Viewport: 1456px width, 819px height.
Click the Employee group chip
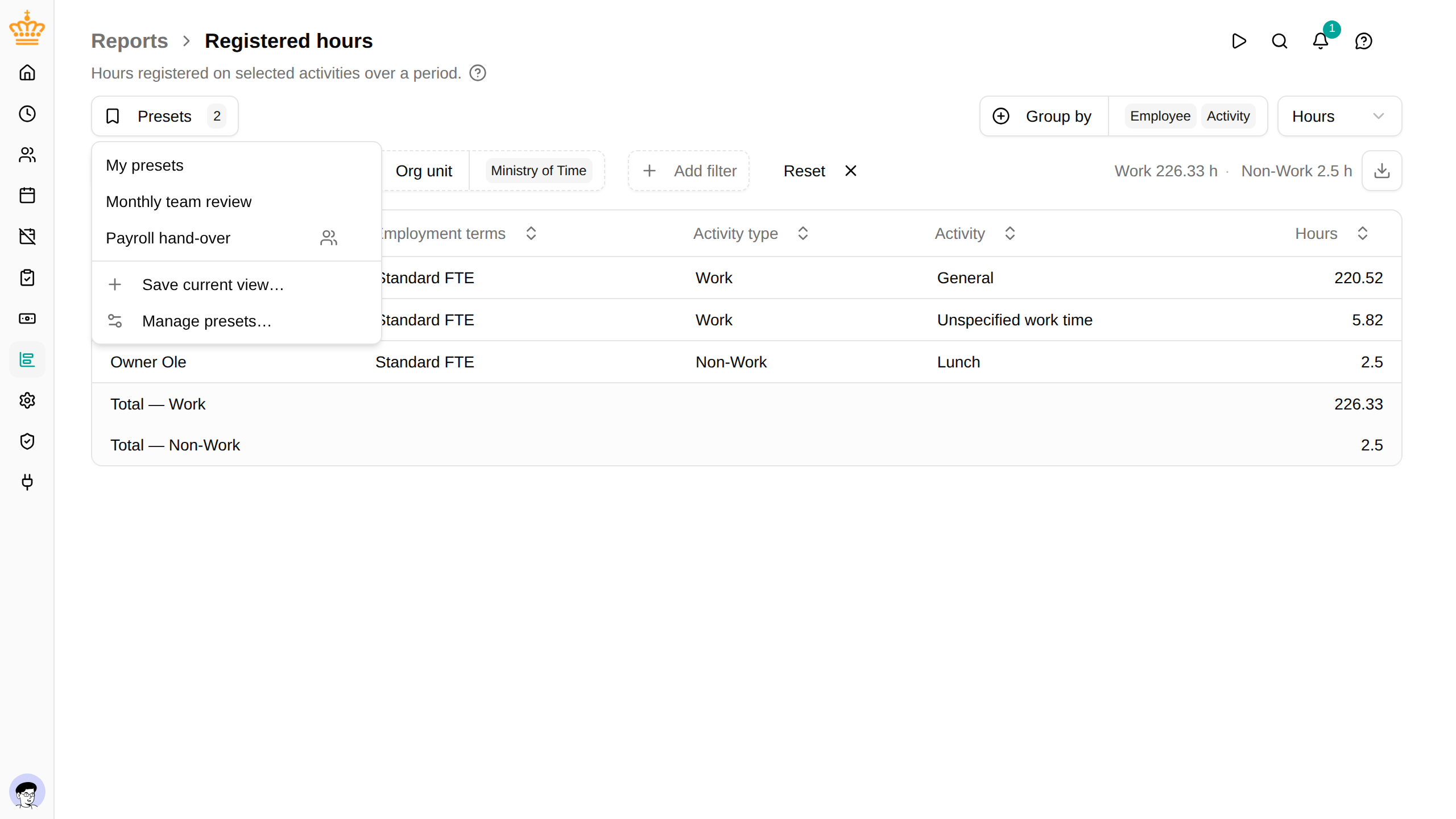click(x=1160, y=116)
